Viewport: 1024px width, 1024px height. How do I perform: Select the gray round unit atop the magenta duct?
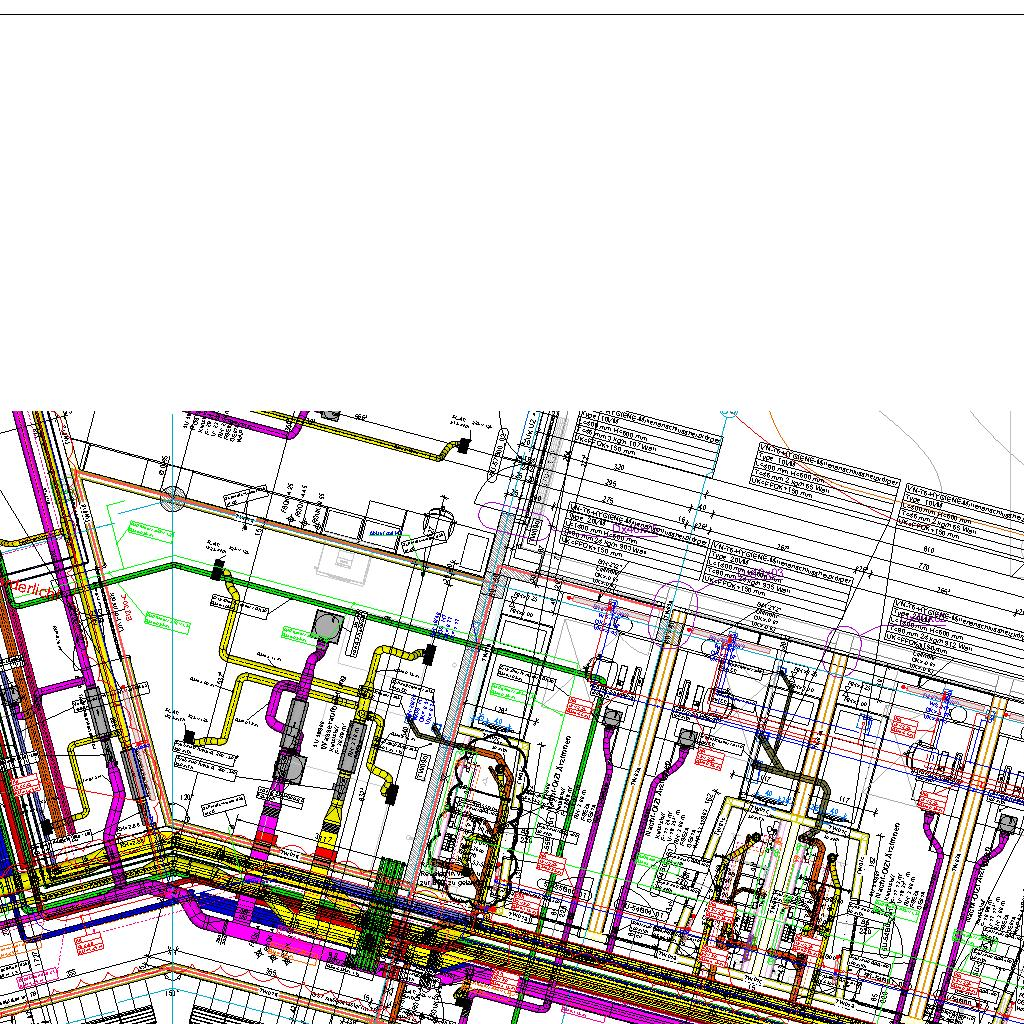pos(327,626)
